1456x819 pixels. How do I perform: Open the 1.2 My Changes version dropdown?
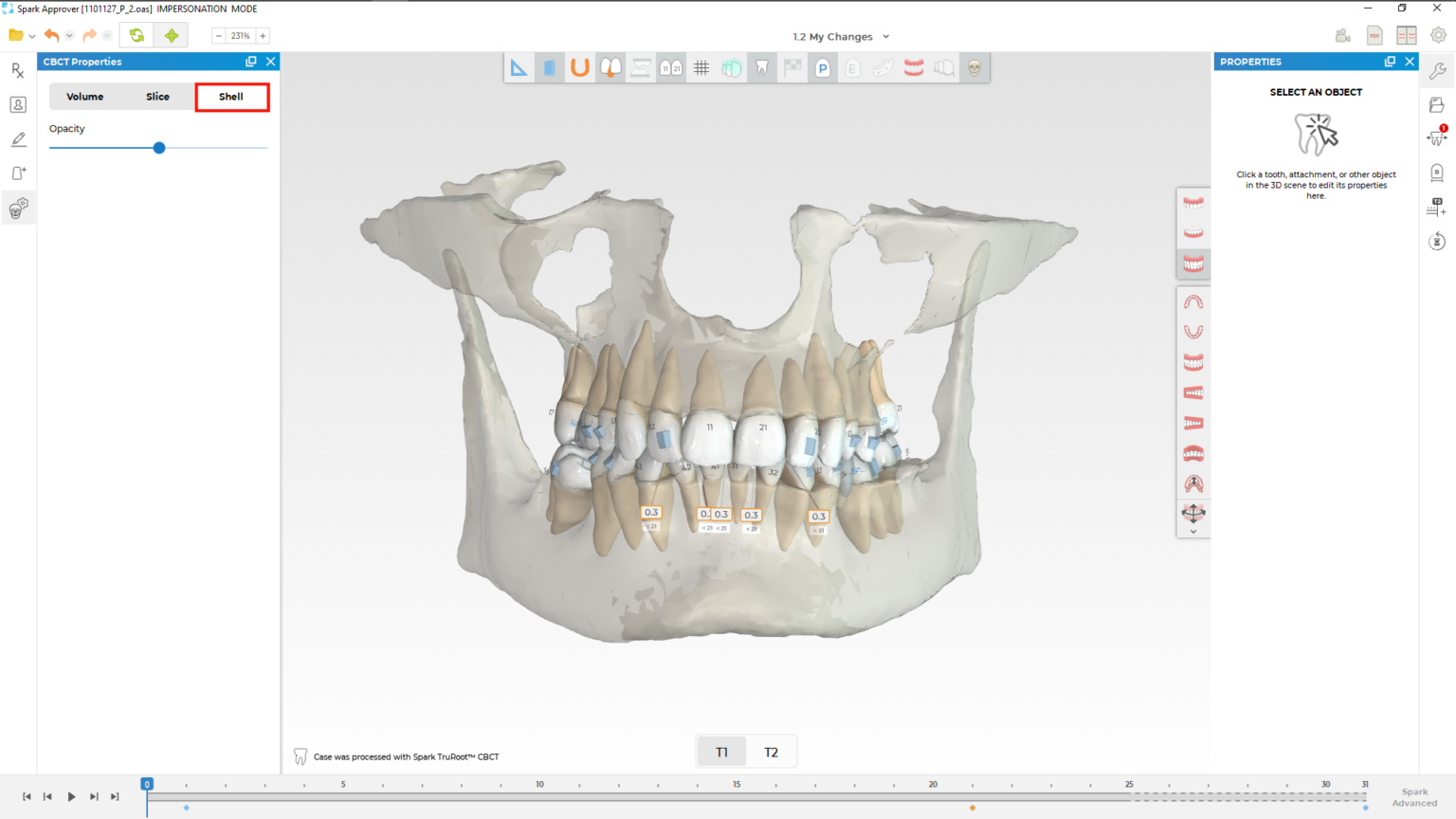click(x=841, y=36)
